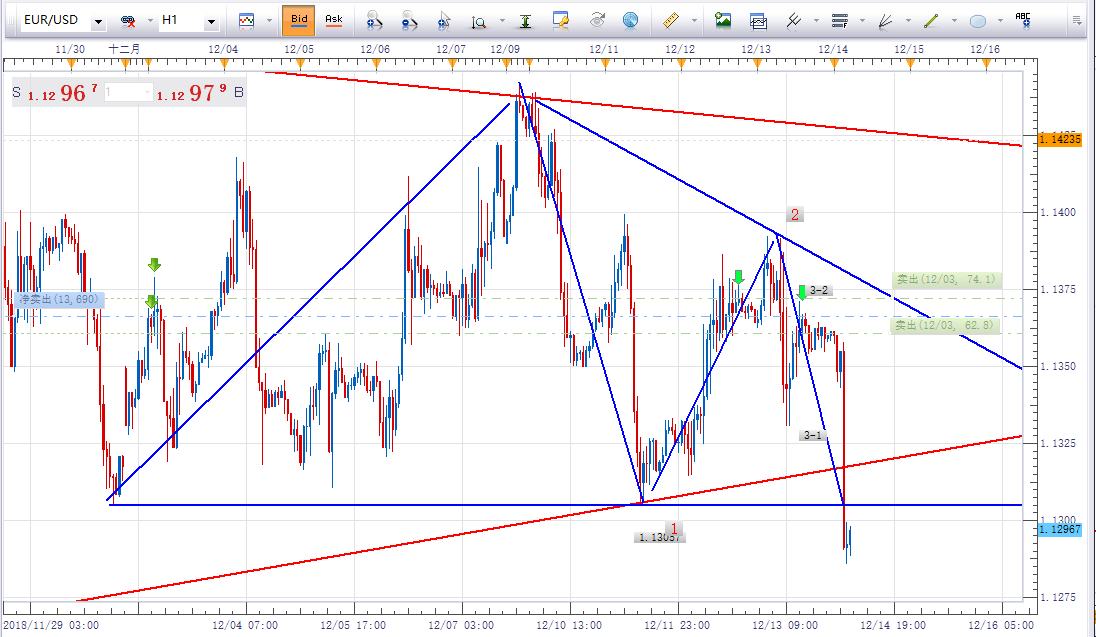Click the vertical scale zoom icon
This screenshot has height=637, width=1096.
pos(478,22)
